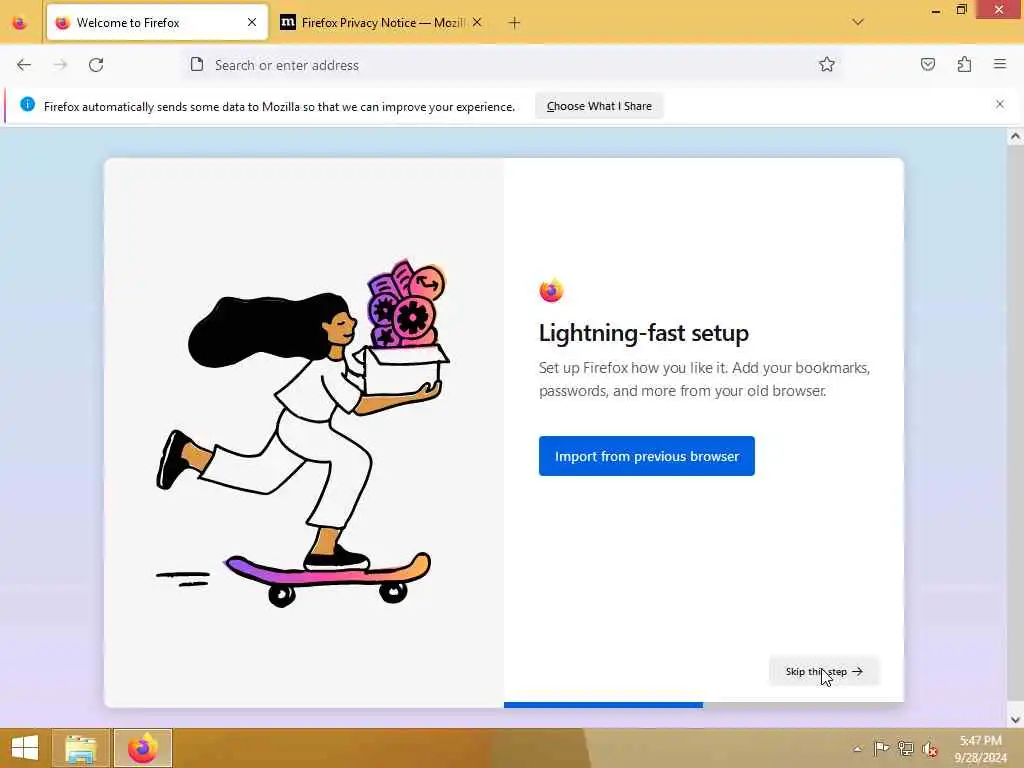Open the Extensions puzzle icon

click(x=964, y=64)
